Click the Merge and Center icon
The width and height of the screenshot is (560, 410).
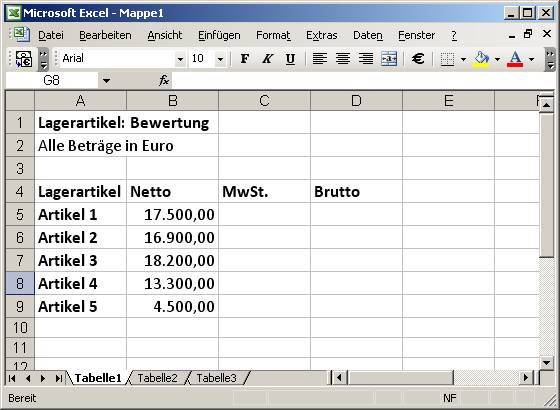click(389, 59)
